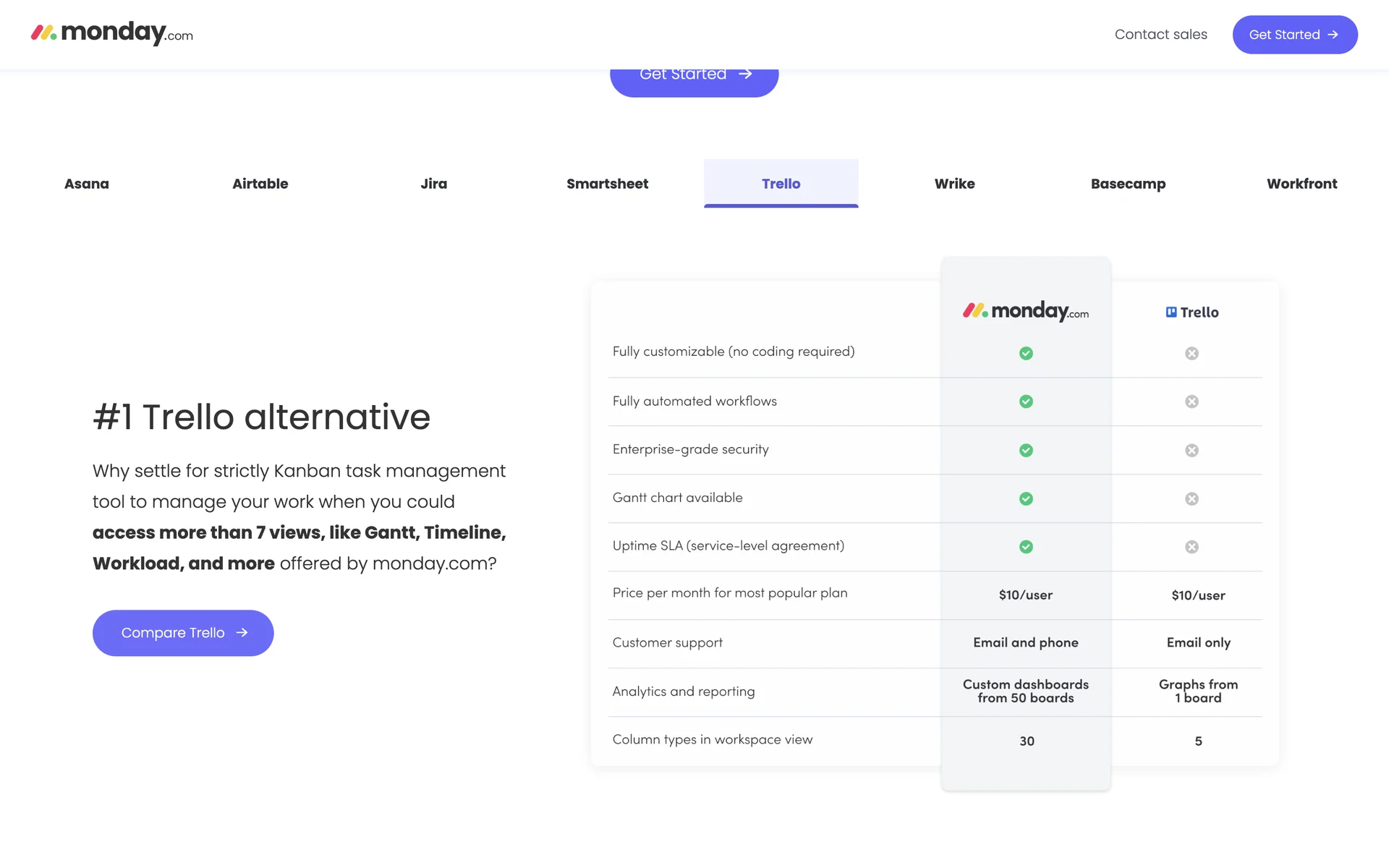Screen dimensions: 1389x868
Task: Click green check for Fully customizable row
Action: 1026,353
